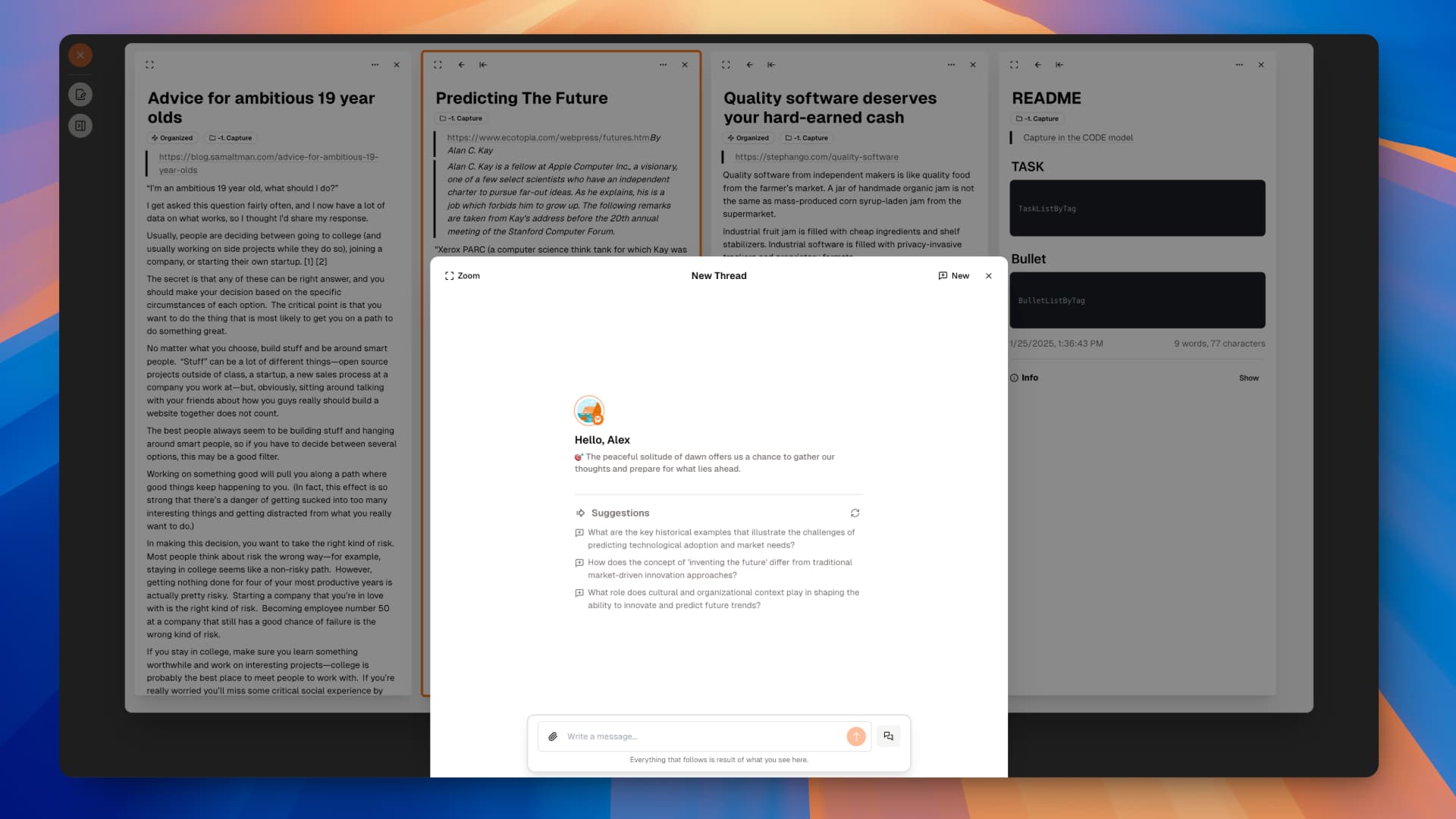Toggle visibility of README Capture panel
Viewport: 1456px width, 819px height.
(x=1059, y=64)
